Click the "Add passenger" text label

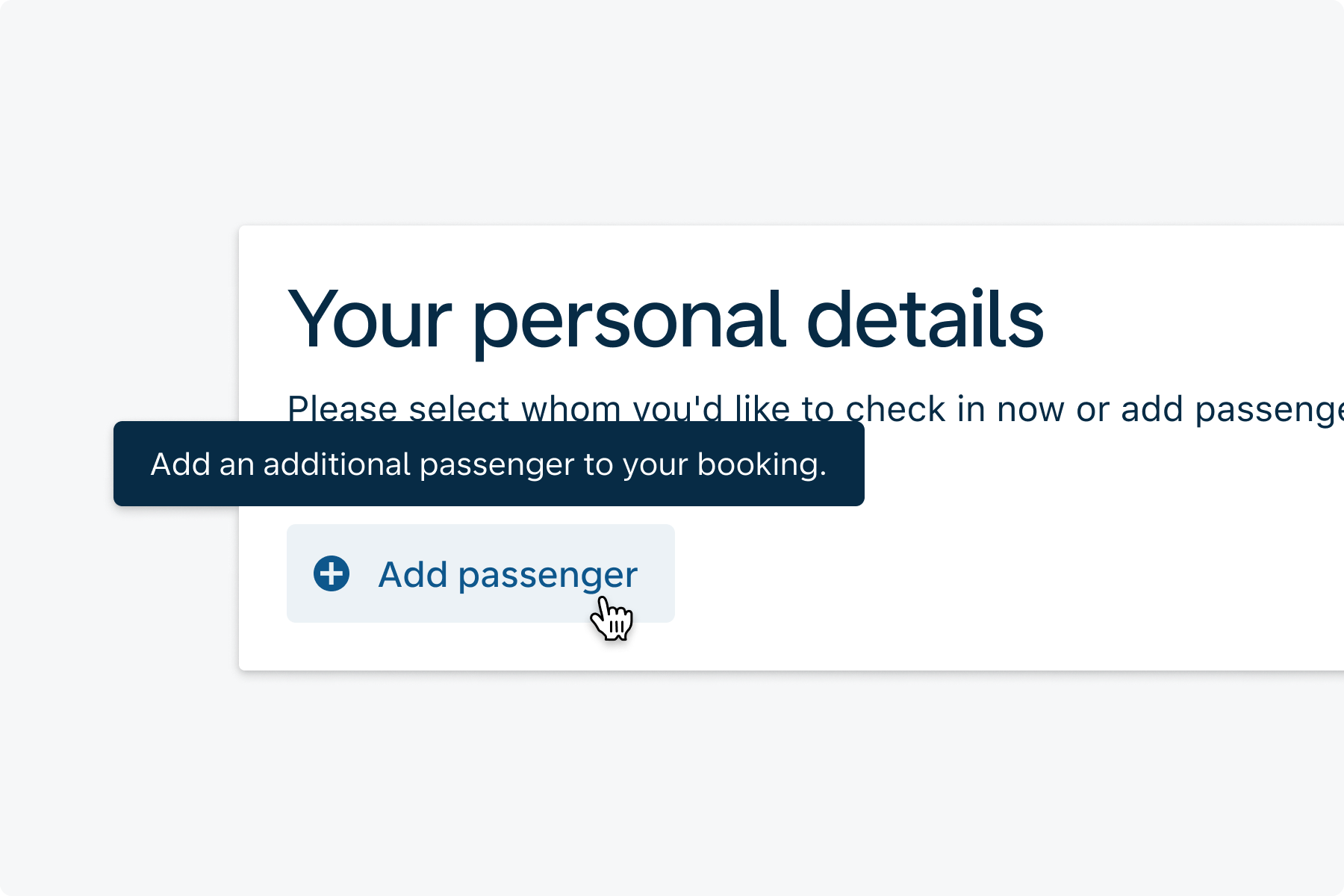pos(508,574)
